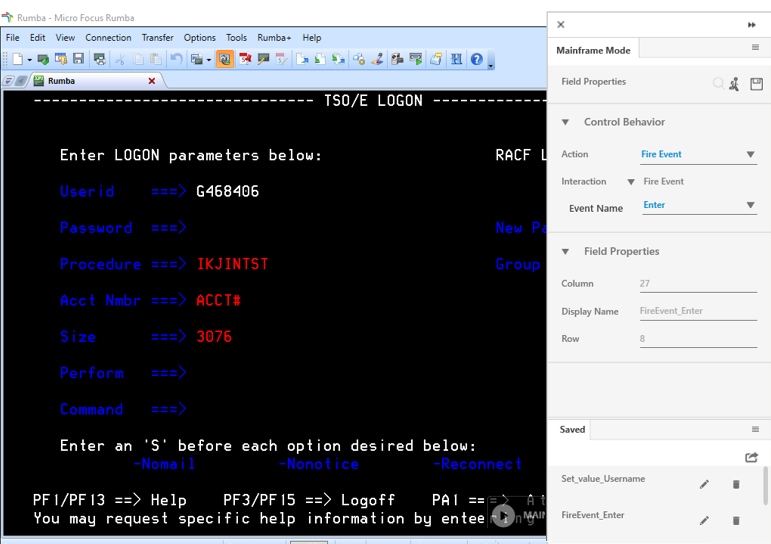The width and height of the screenshot is (771, 544).
Task: Click the -Nomail option in terminal
Action: pos(164,464)
